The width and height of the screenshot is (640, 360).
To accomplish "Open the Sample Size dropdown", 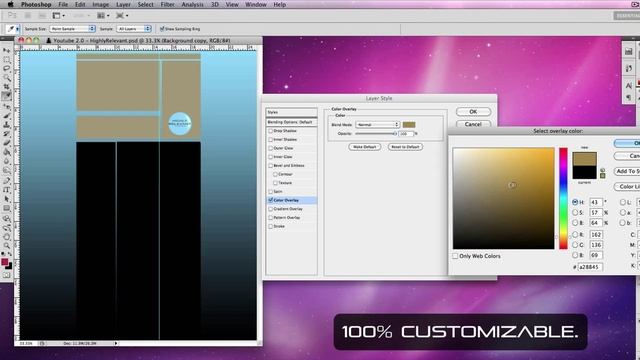I will point(73,29).
